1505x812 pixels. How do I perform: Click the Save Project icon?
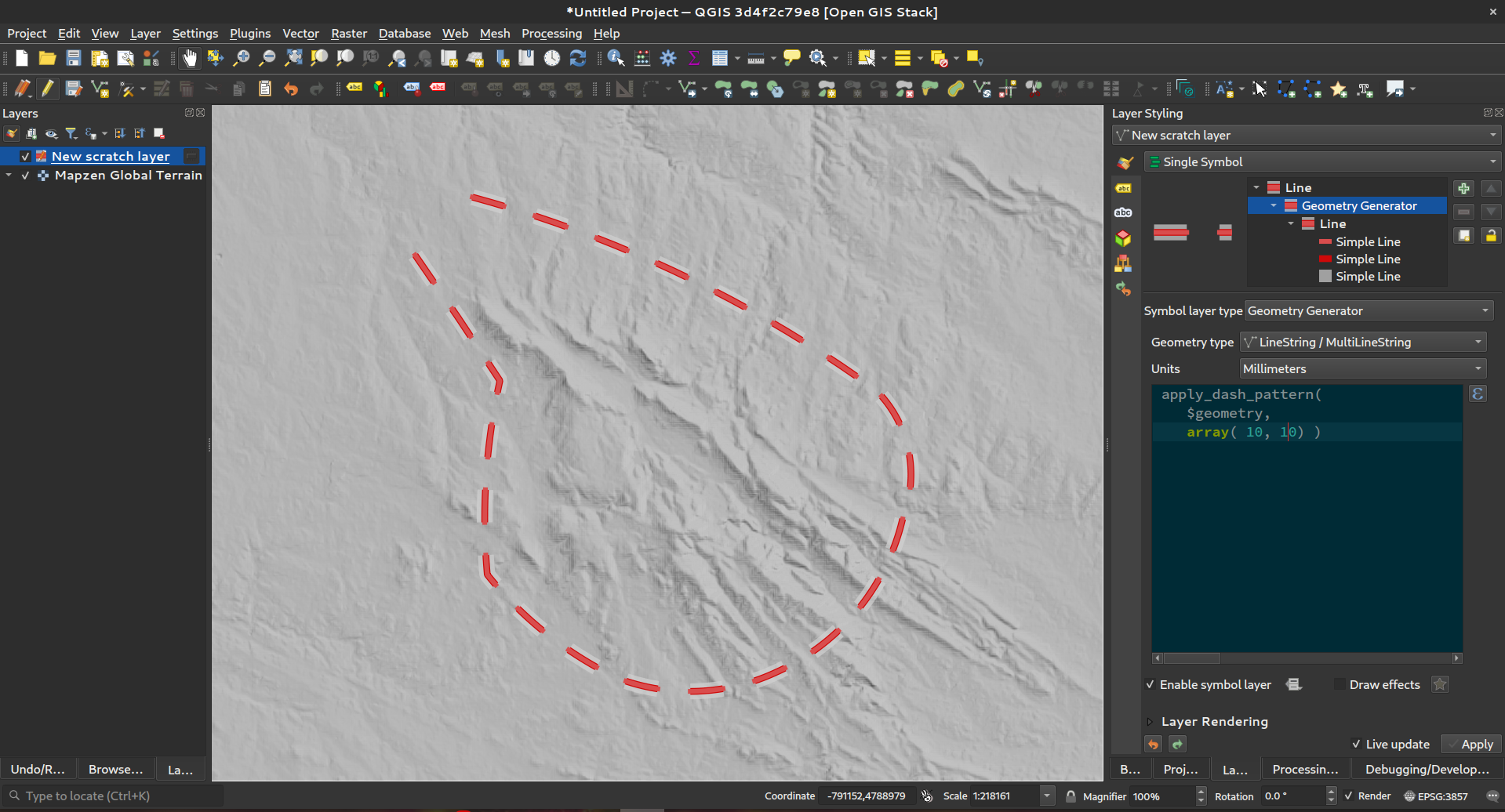pos(74,59)
